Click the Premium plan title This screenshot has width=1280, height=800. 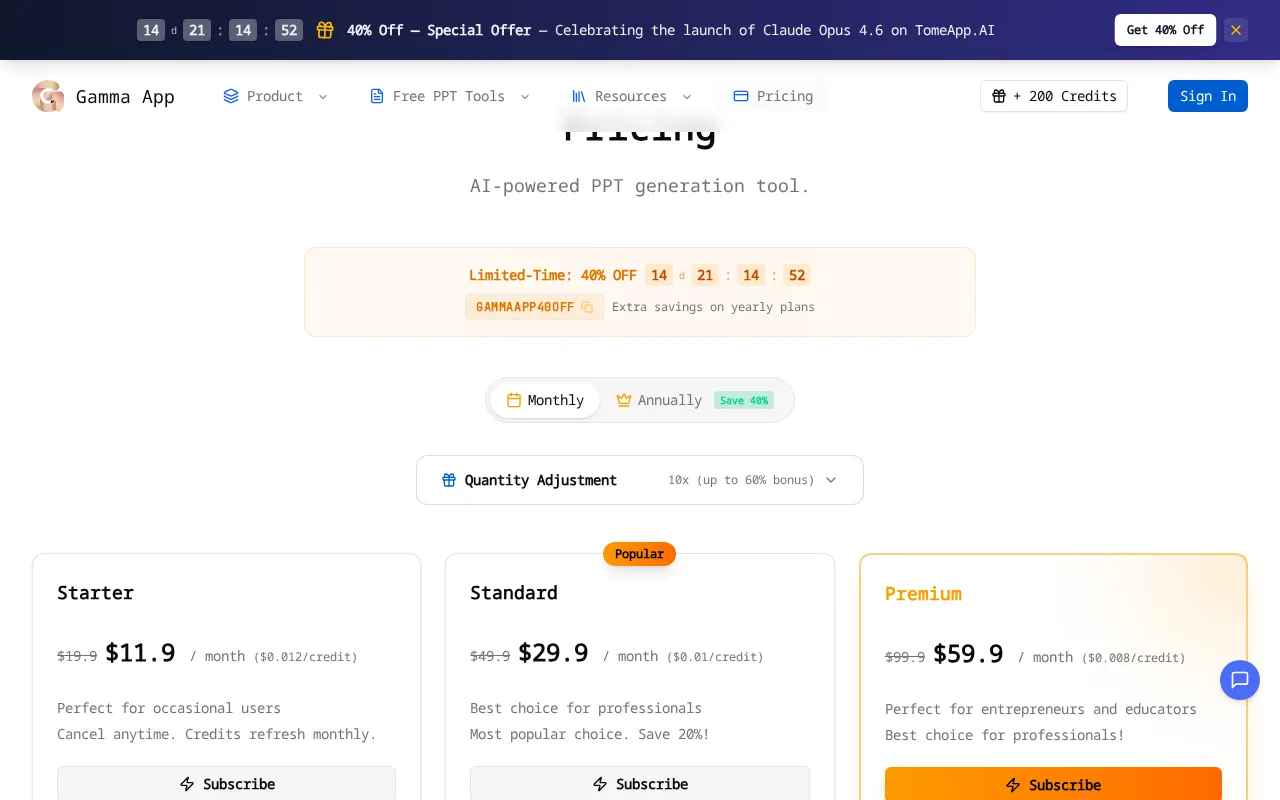(x=923, y=593)
